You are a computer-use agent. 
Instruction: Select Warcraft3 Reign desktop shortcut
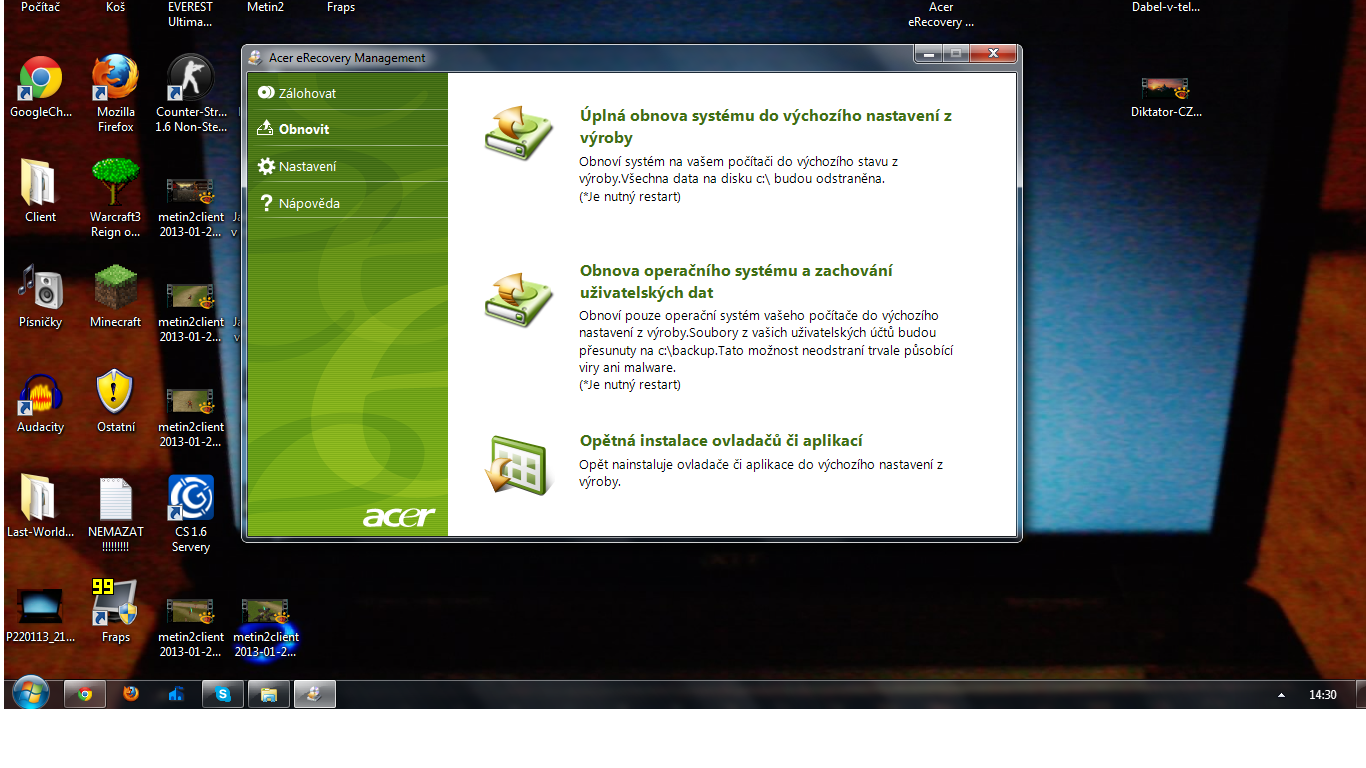pyautogui.click(x=115, y=198)
